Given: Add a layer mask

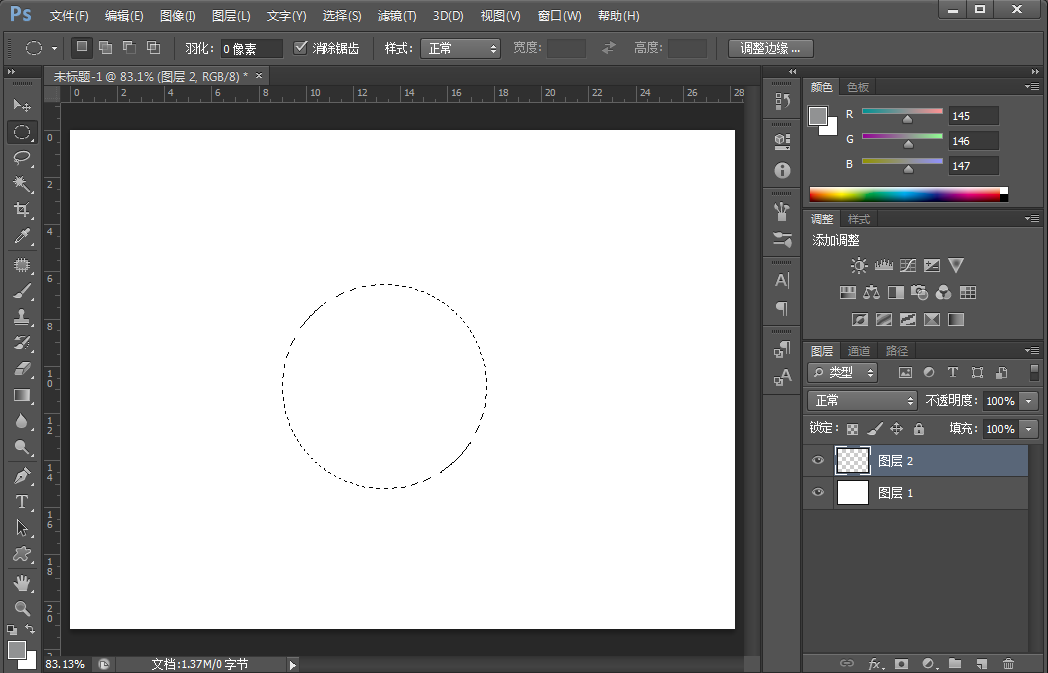Looking at the screenshot, I should (902, 664).
